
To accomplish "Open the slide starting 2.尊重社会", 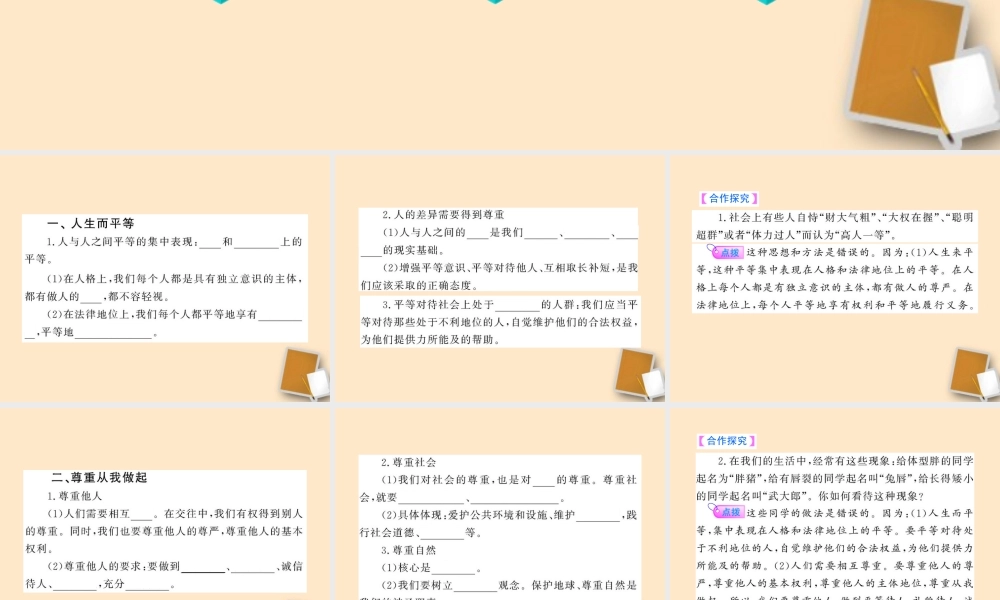I will (x=500, y=504).
